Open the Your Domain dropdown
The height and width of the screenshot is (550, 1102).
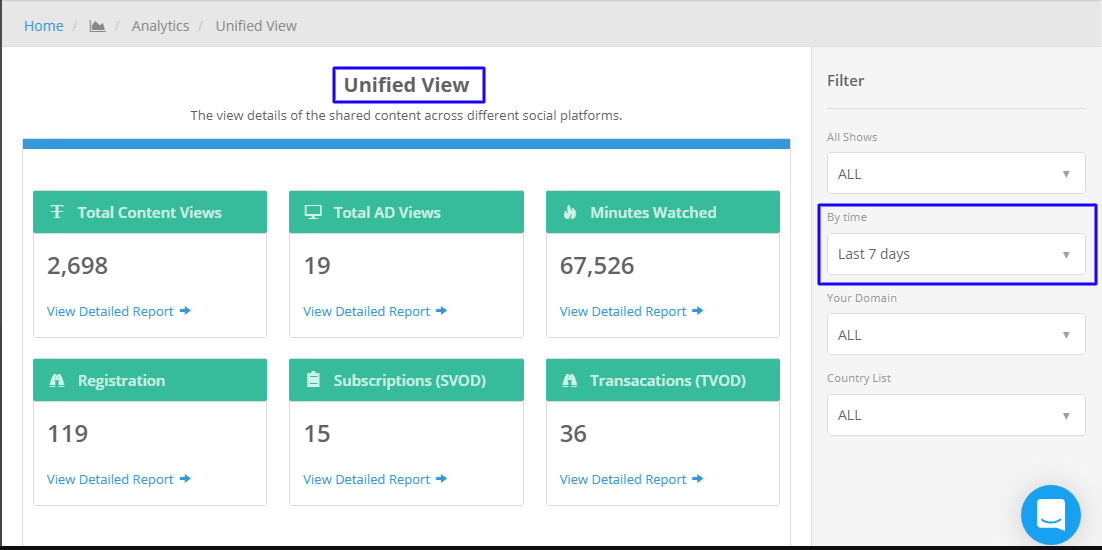pyautogui.click(x=956, y=334)
